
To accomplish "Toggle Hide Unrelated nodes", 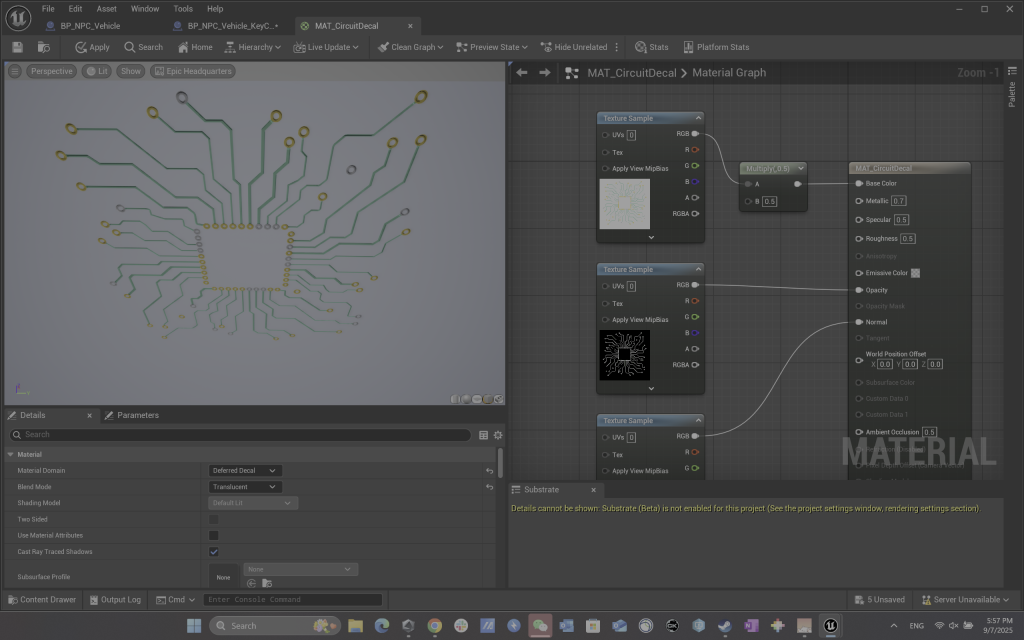I will pos(574,47).
